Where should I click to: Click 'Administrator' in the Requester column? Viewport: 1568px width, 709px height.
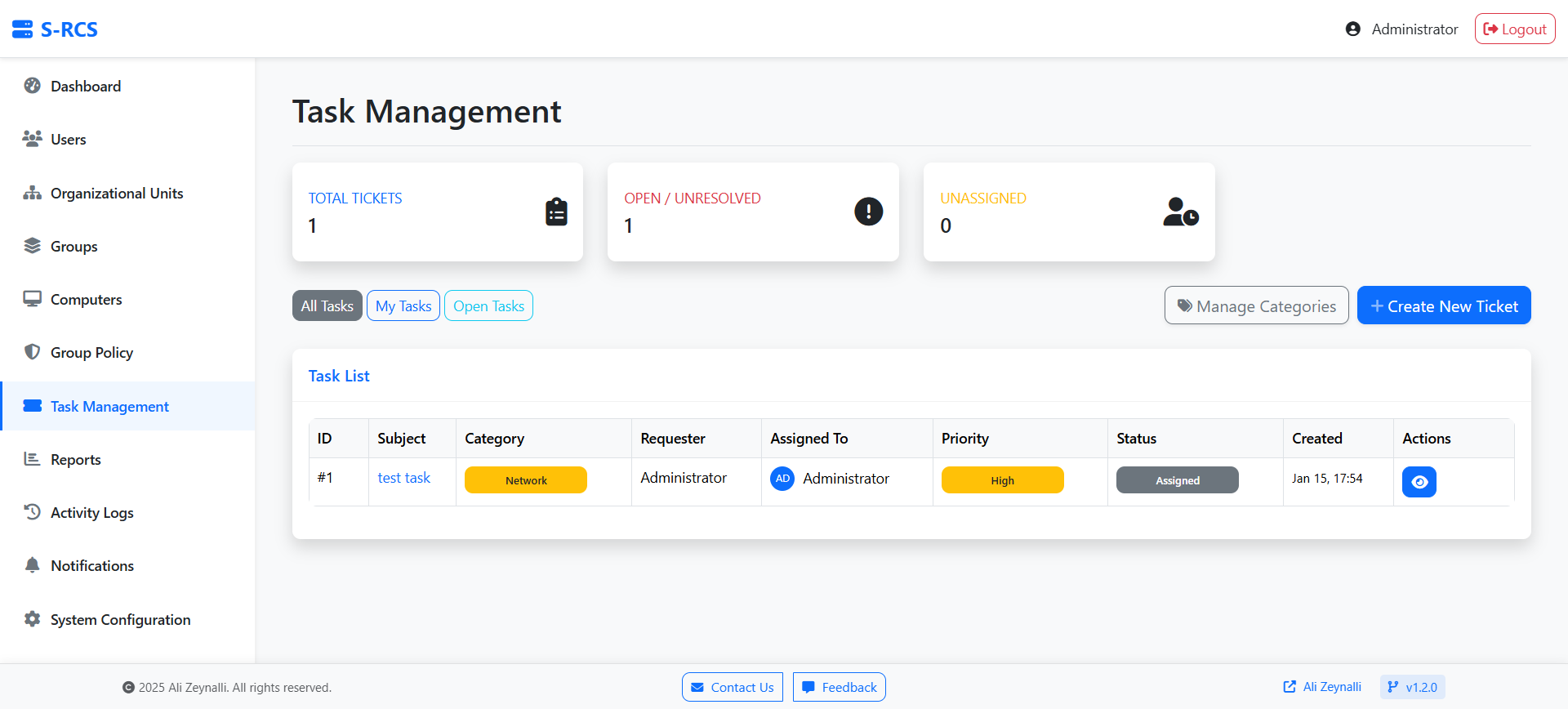pyautogui.click(x=684, y=478)
